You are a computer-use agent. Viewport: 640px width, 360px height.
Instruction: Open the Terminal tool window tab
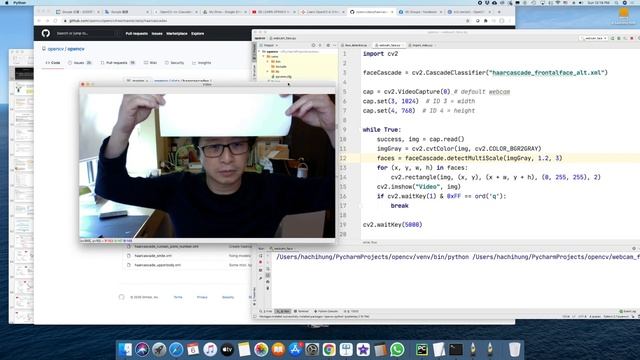302,311
